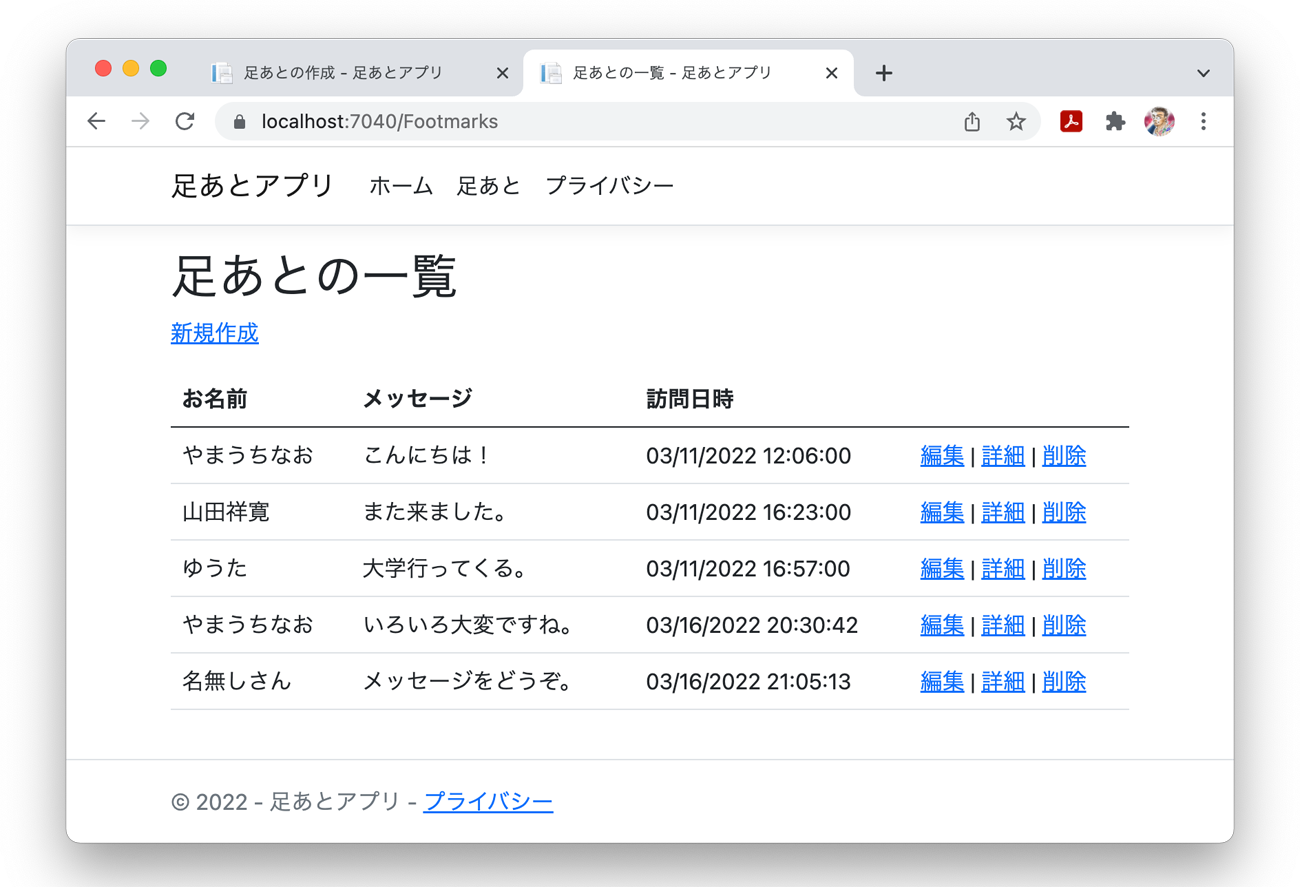
Task: Click the name cell 山田祥寛
Action: point(226,512)
